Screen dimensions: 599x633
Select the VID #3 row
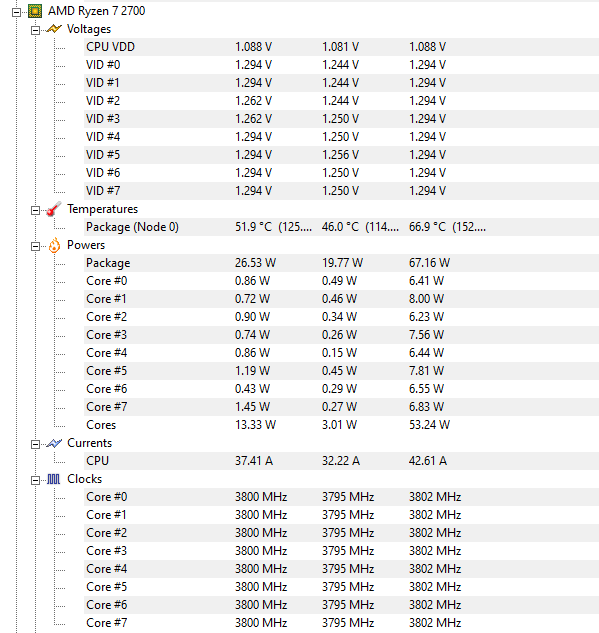[x=341, y=119]
